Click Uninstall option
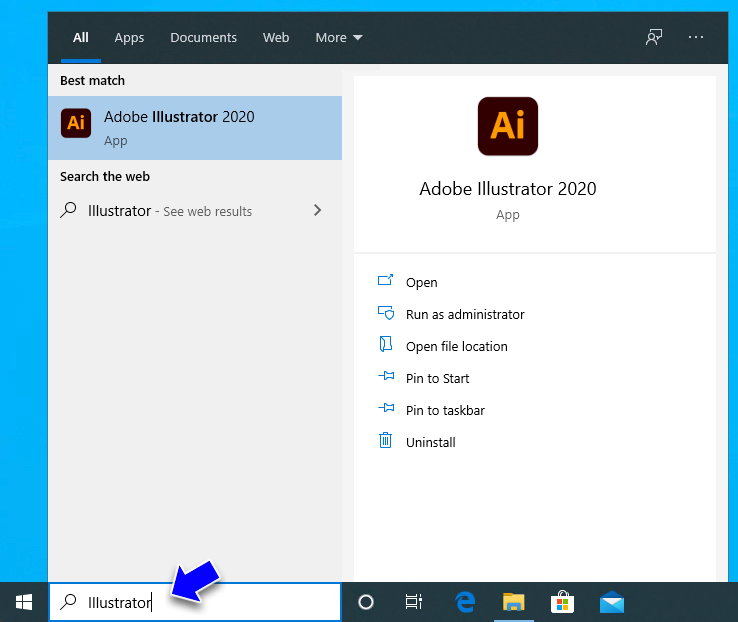Screen dimensions: 738x622 click(x=431, y=442)
